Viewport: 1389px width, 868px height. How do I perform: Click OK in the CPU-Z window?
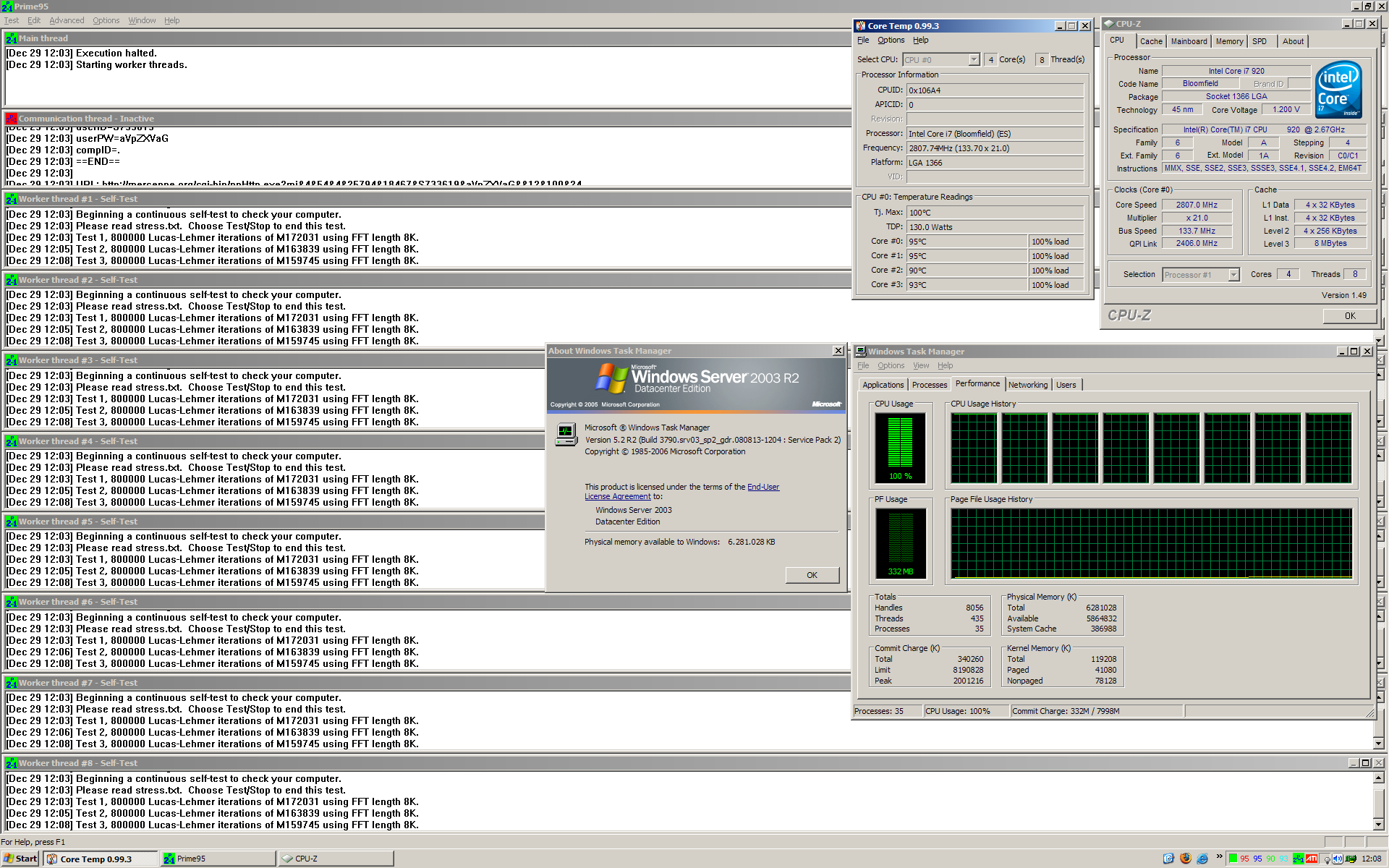click(1350, 316)
